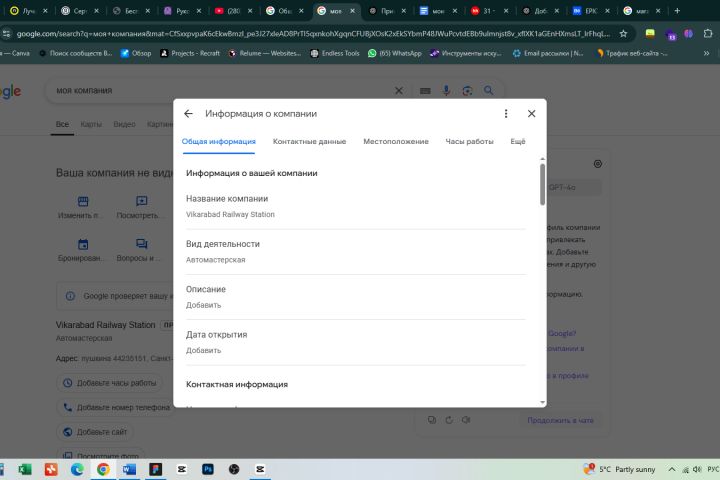This screenshot has height=480, width=720.
Task: Select the Все search results tab
Action: tap(62, 124)
